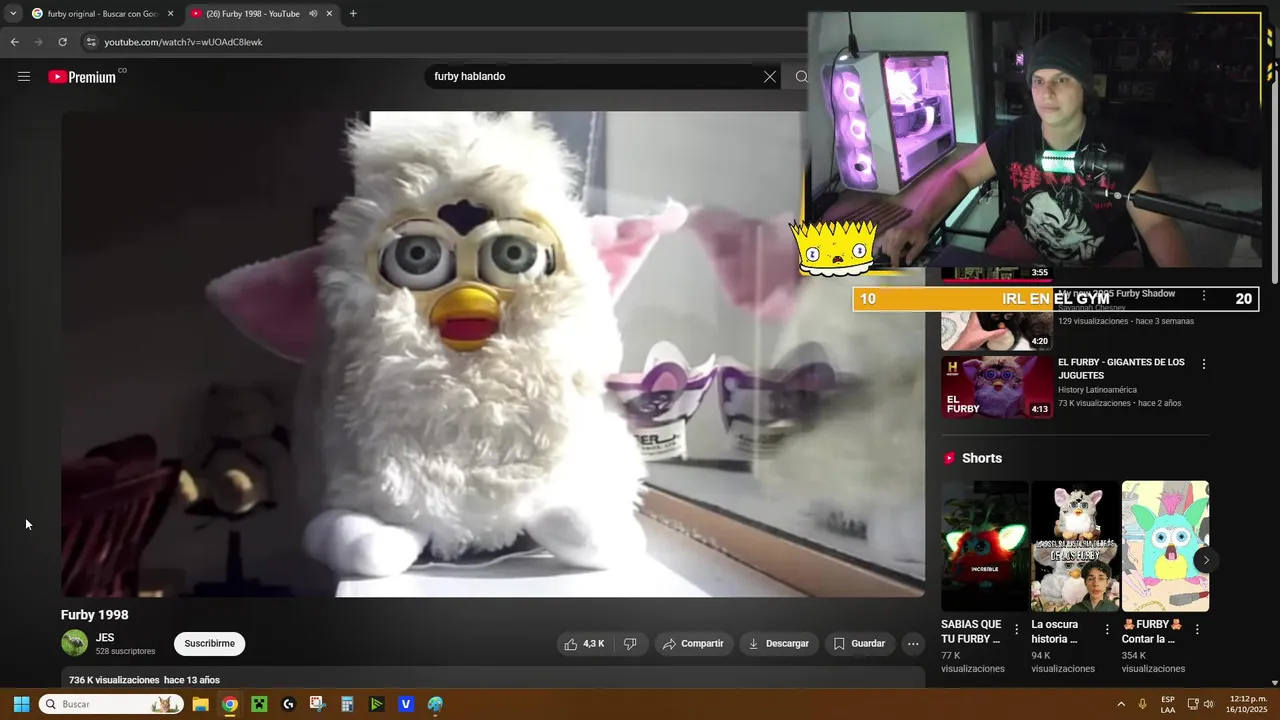
Task: Open options for SABIAS QUE TU FURBY short
Action: [x=1017, y=630]
